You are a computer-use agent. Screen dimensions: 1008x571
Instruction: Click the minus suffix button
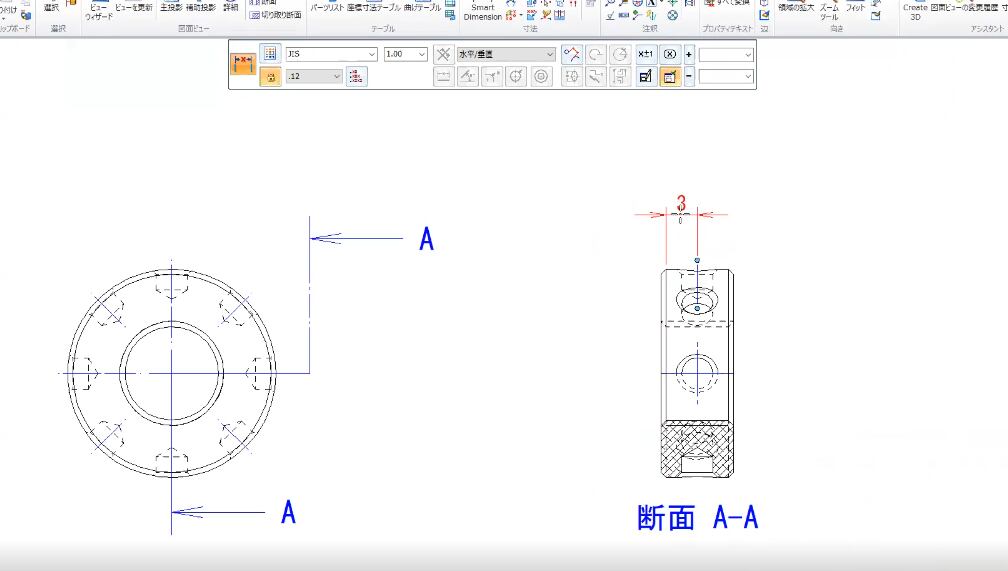tap(689, 76)
